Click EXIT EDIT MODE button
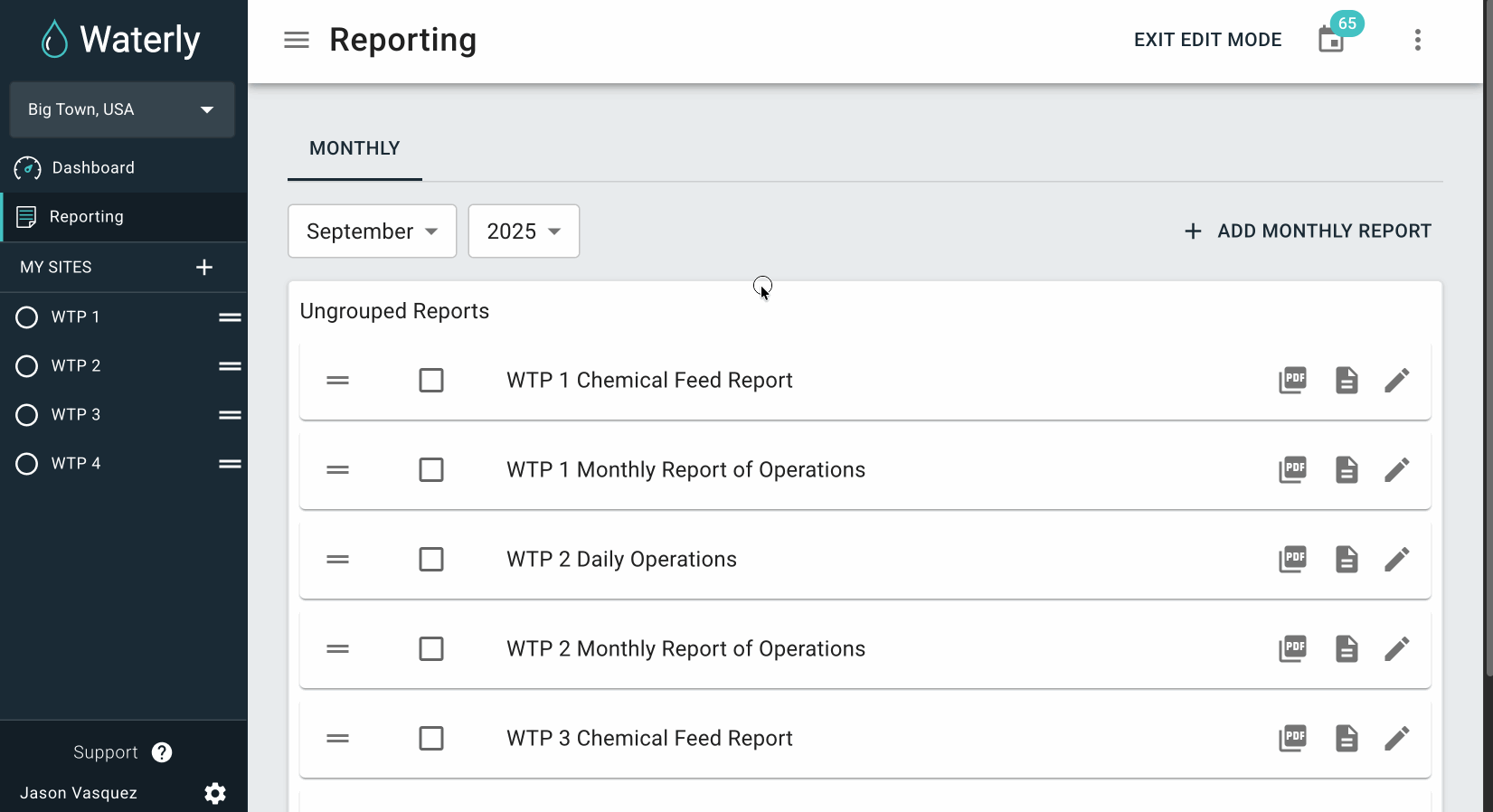This screenshot has height=812, width=1493. point(1207,40)
